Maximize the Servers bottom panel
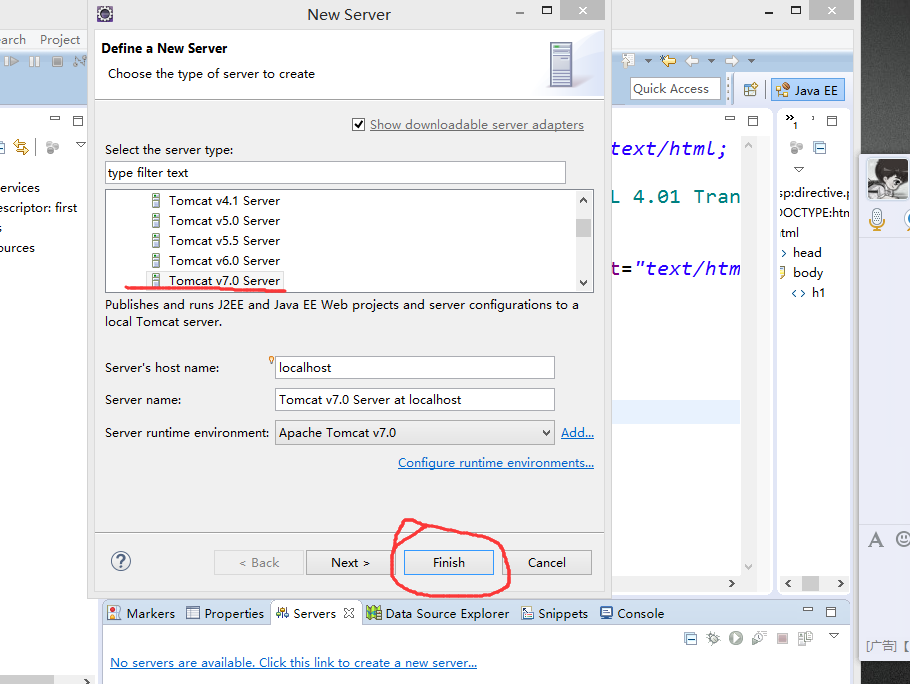The image size is (910, 684). (x=831, y=611)
